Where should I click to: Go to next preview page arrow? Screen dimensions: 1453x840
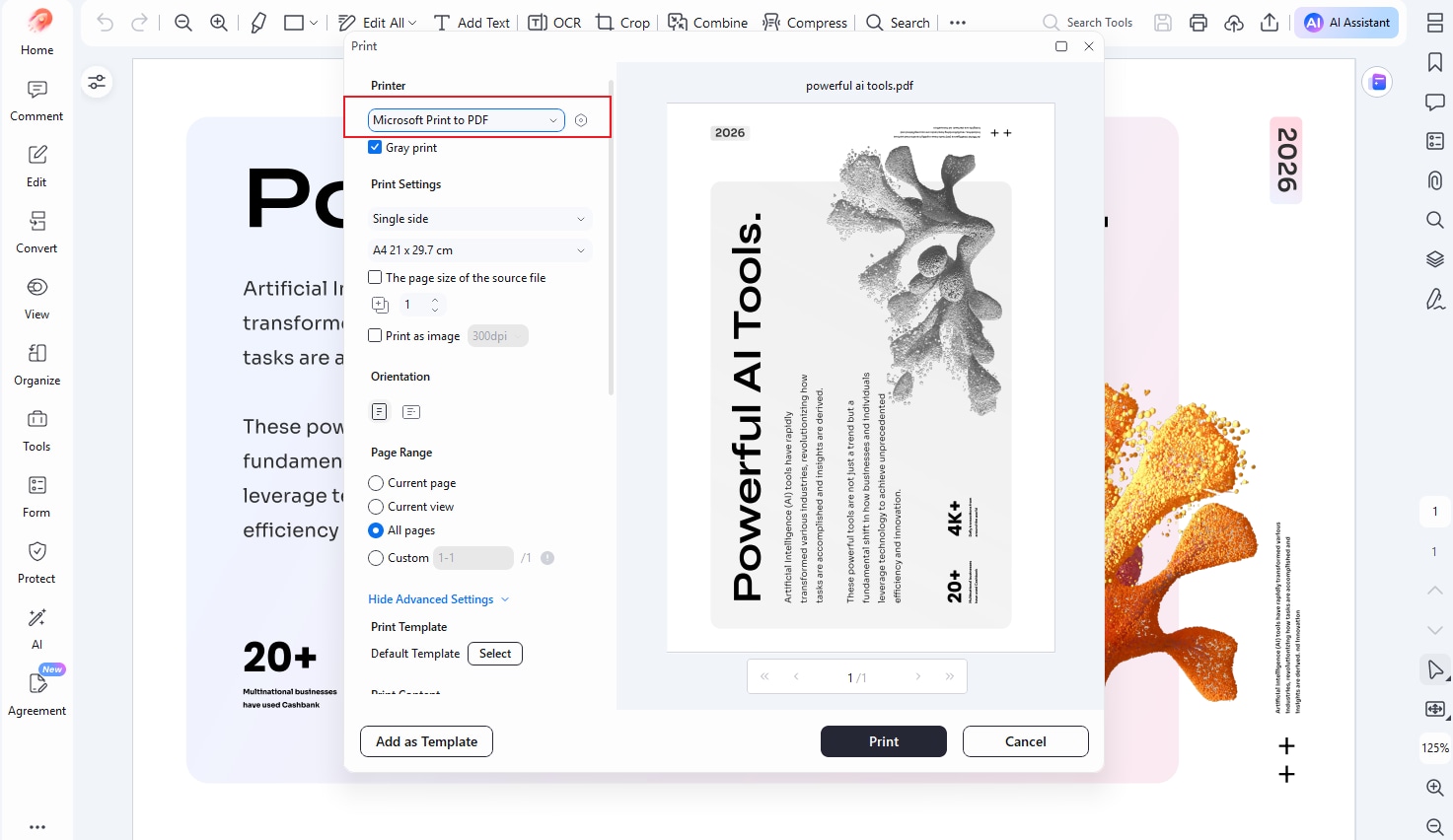[918, 676]
